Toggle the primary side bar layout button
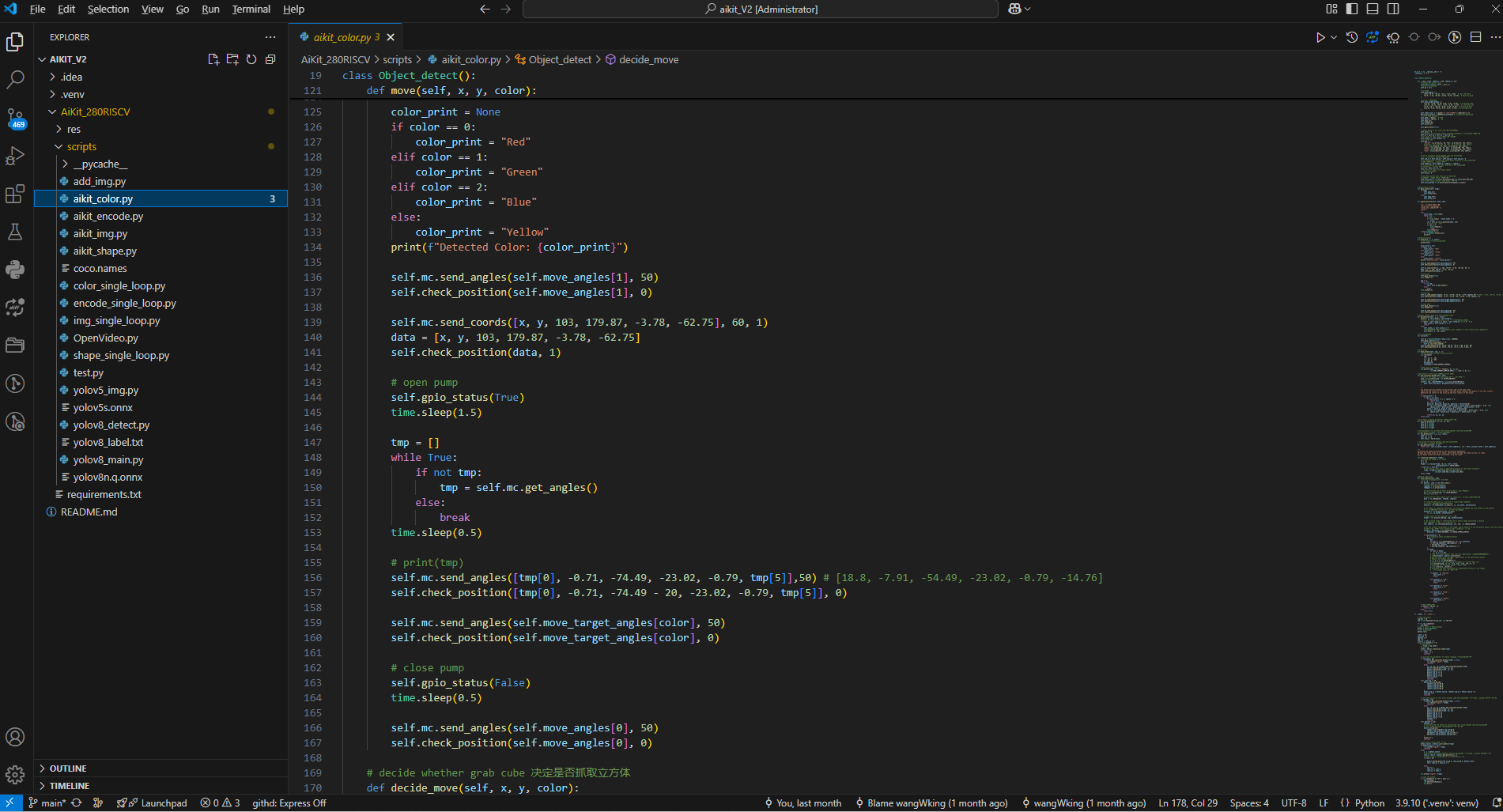This screenshot has width=1503, height=812. (1352, 9)
